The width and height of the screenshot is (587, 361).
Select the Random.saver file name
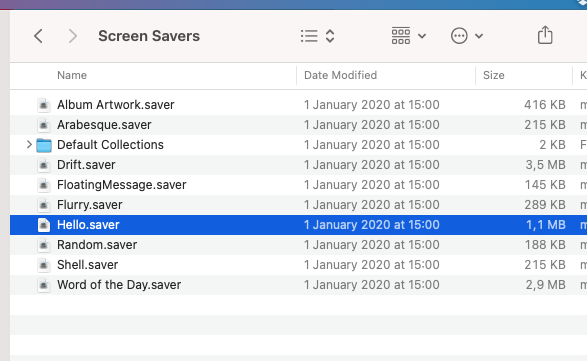tap(97, 245)
